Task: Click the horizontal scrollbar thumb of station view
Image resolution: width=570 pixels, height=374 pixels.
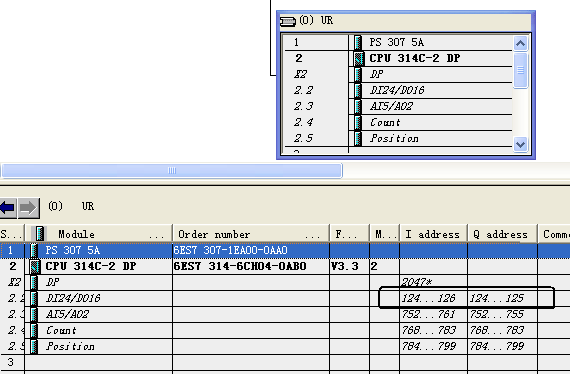Action: (x=172, y=170)
